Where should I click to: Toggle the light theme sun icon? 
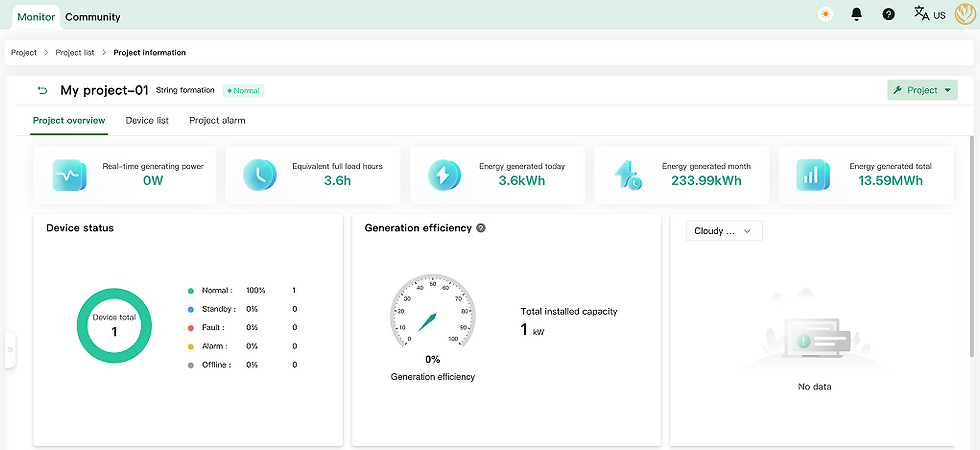(x=826, y=14)
